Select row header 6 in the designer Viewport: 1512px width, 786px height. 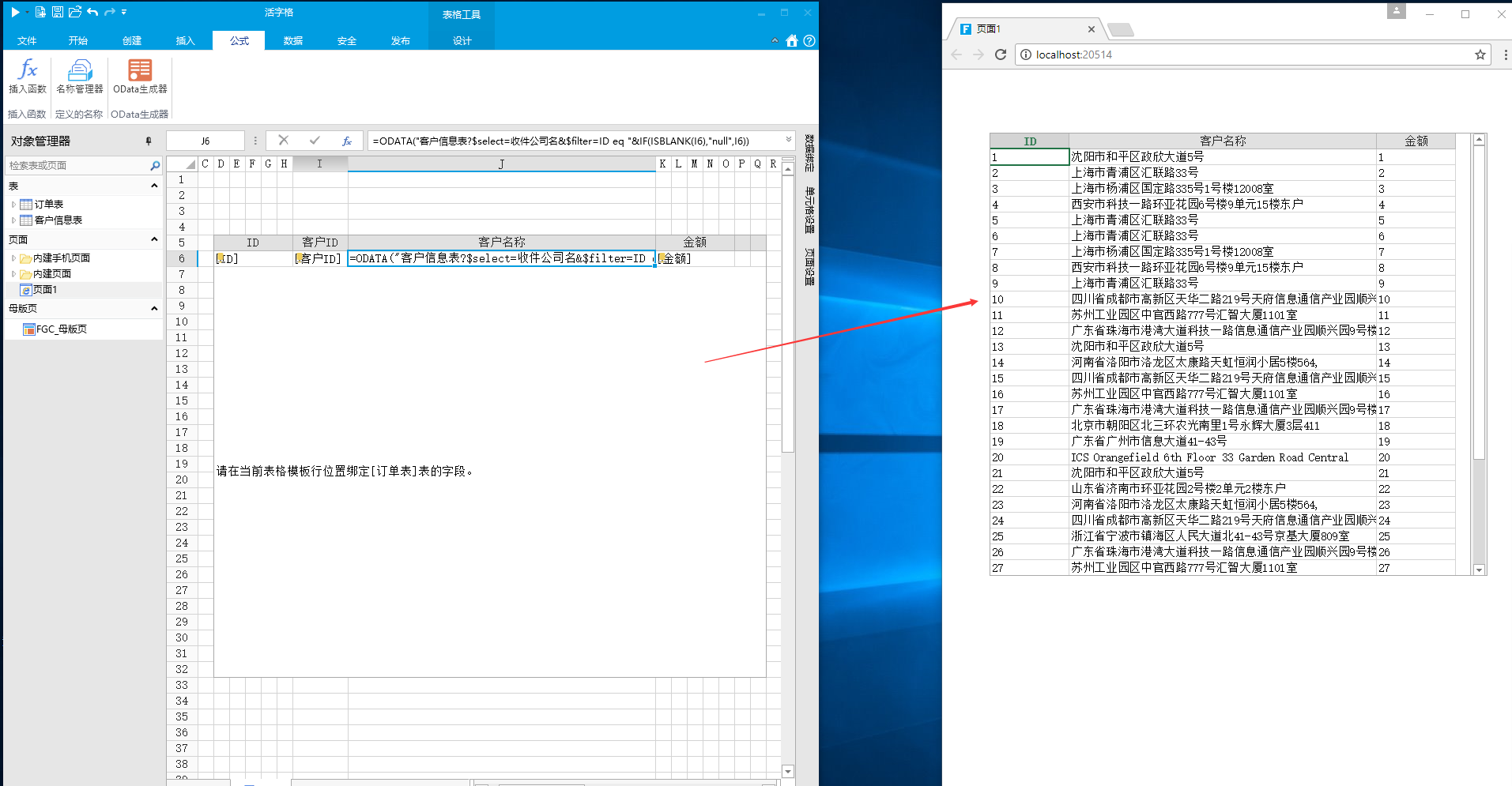[182, 258]
